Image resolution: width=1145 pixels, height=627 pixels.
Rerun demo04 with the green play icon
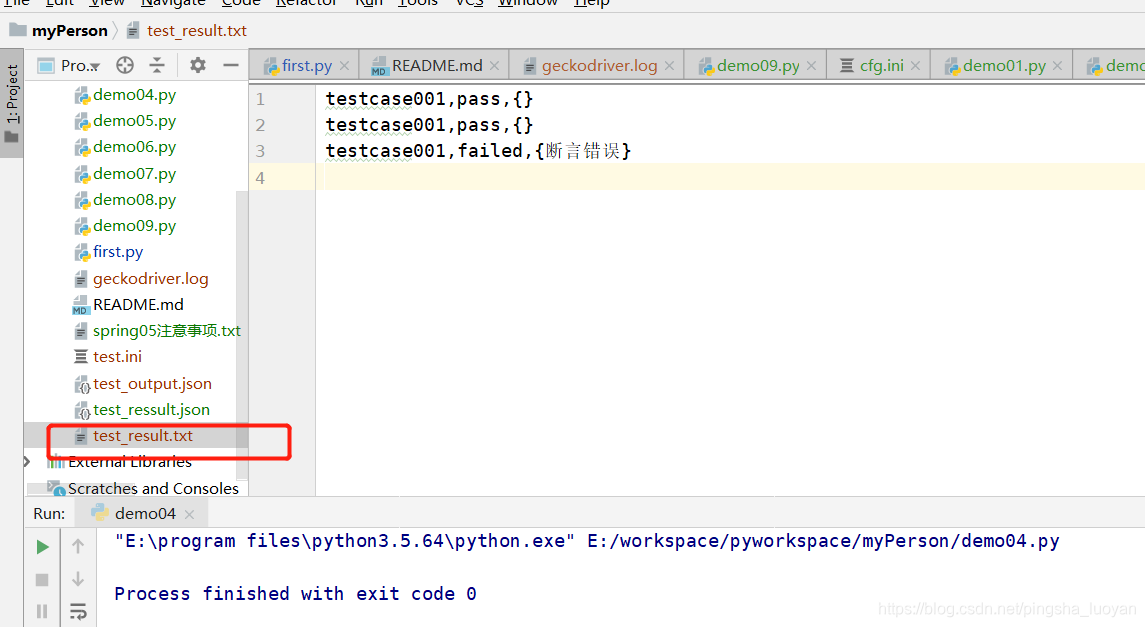coord(42,547)
